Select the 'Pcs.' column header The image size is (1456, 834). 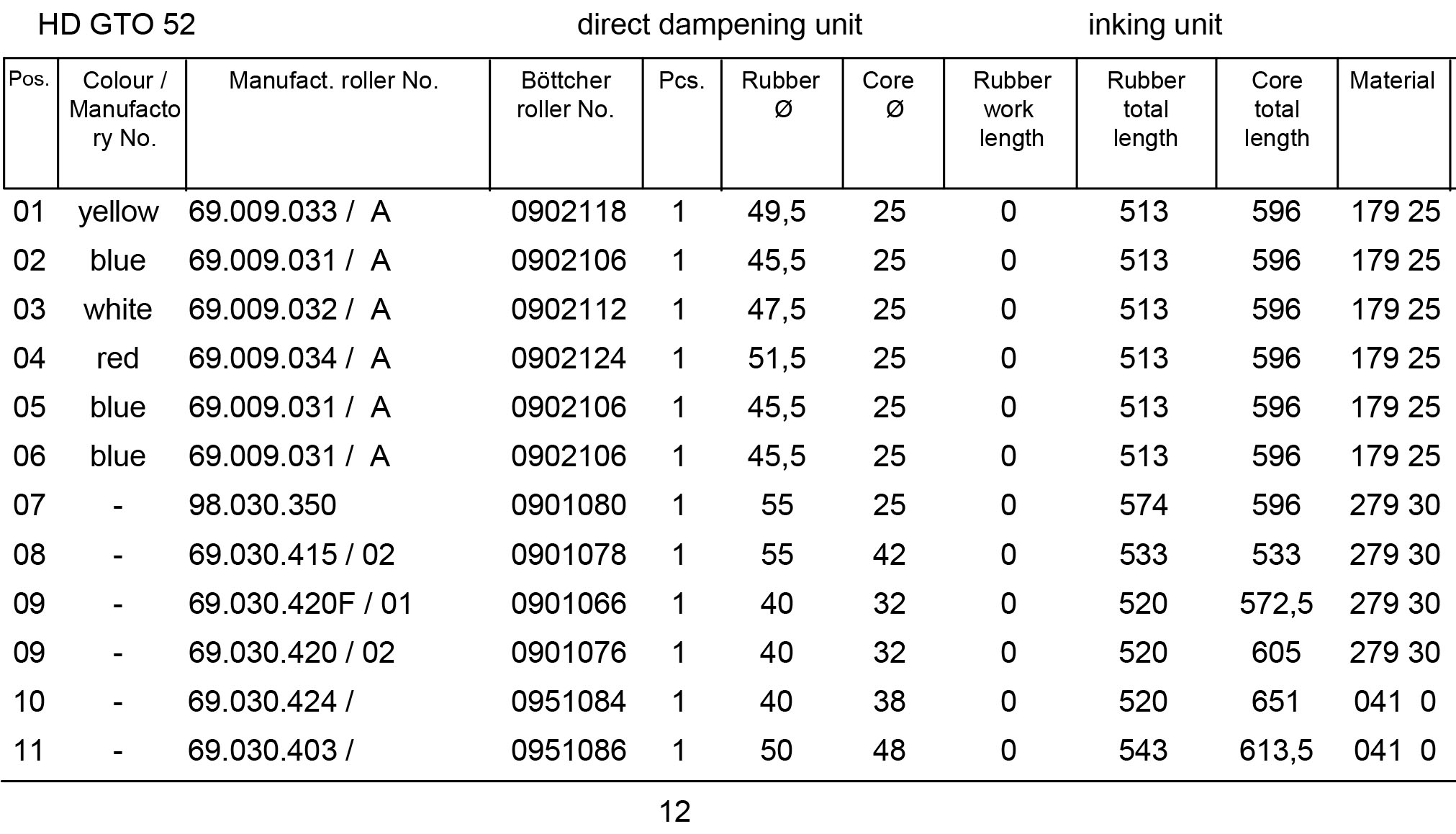pos(681,81)
